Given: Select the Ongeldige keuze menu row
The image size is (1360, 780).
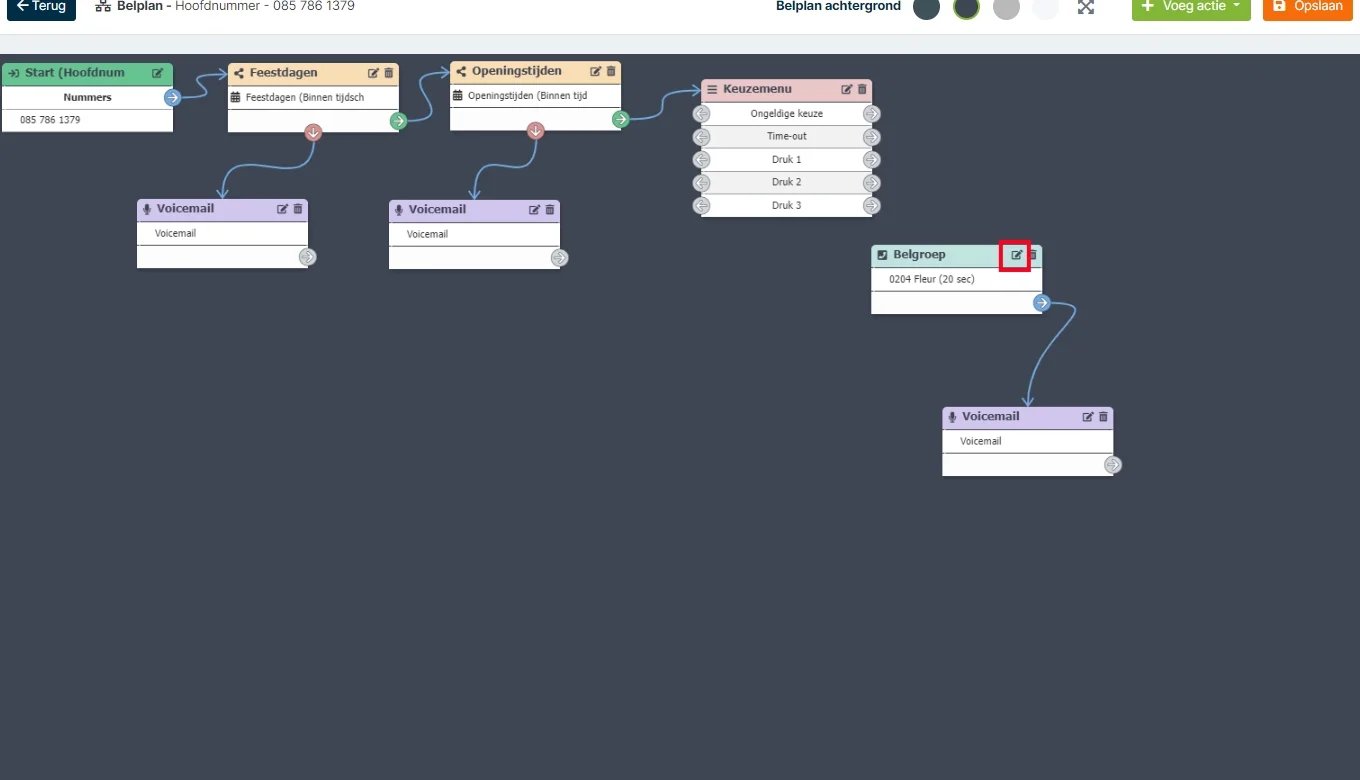Looking at the screenshot, I should pyautogui.click(x=787, y=114).
